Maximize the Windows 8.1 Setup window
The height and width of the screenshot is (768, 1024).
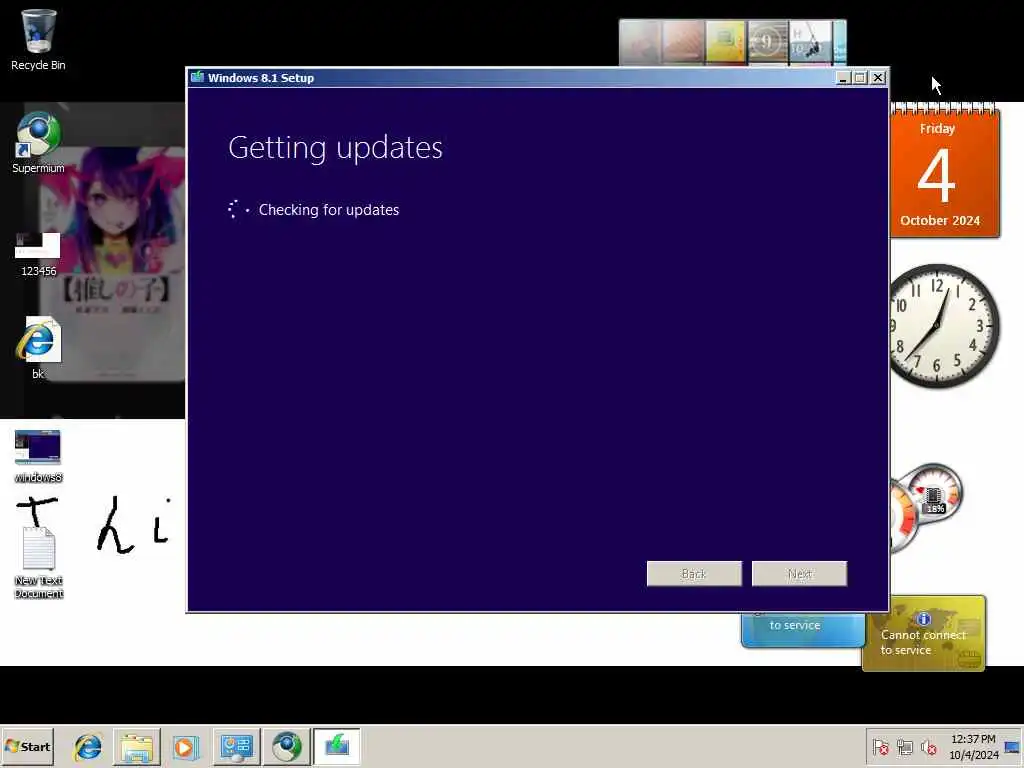pos(860,78)
